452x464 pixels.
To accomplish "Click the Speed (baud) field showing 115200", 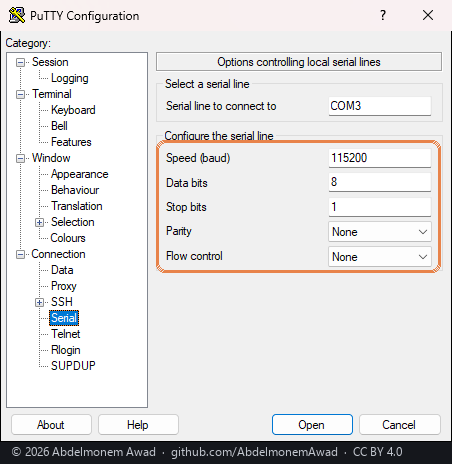I will click(x=380, y=158).
